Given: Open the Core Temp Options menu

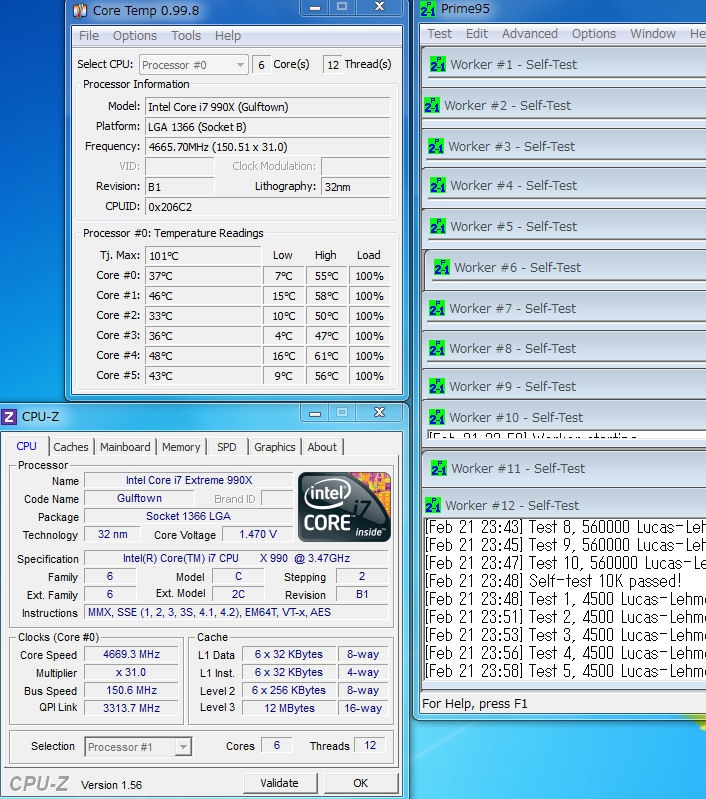Looking at the screenshot, I should 134,36.
